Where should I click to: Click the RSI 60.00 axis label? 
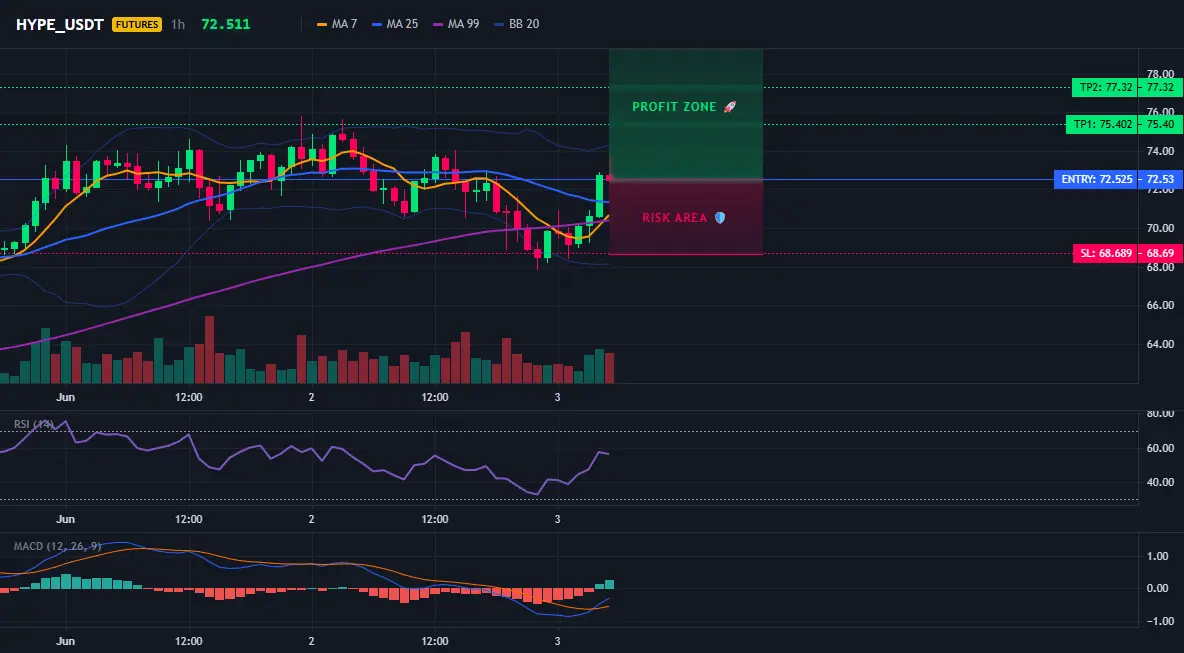(1161, 448)
